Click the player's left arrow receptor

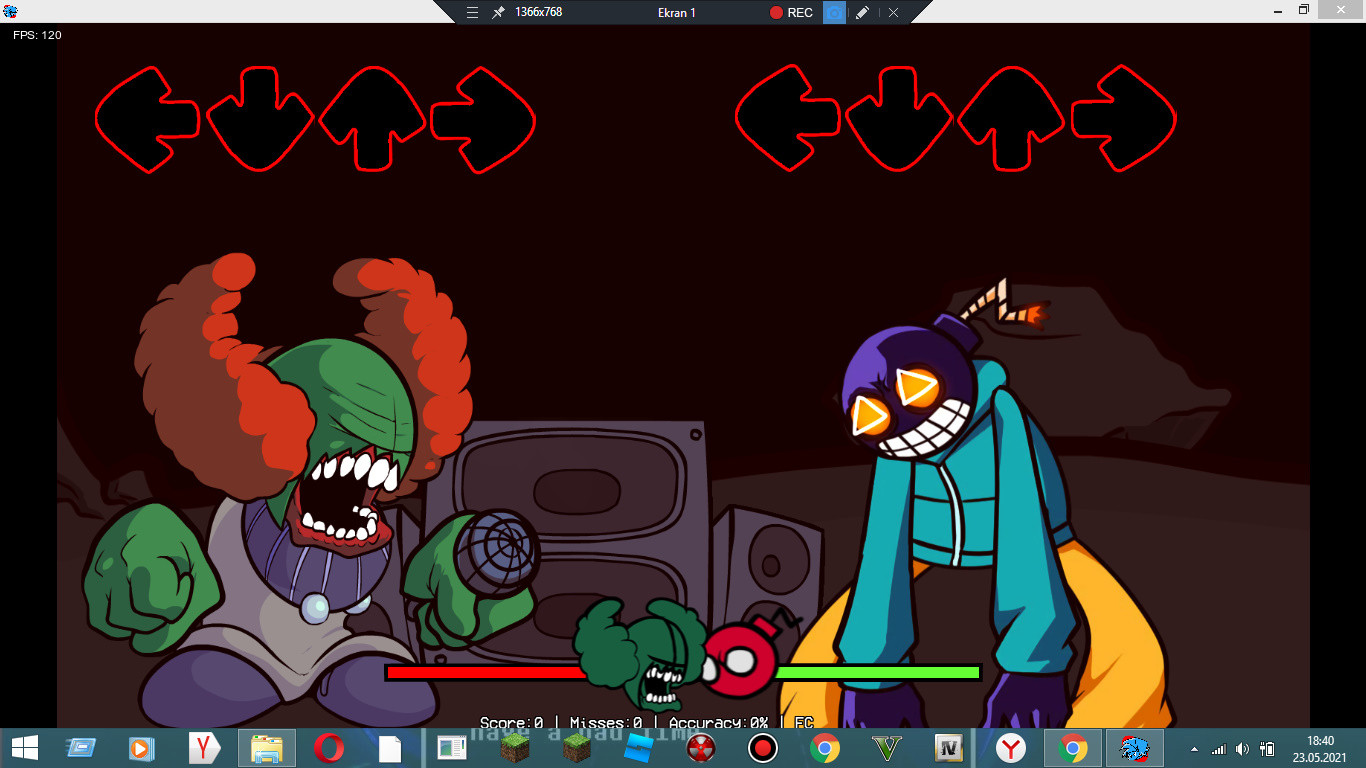(x=786, y=117)
